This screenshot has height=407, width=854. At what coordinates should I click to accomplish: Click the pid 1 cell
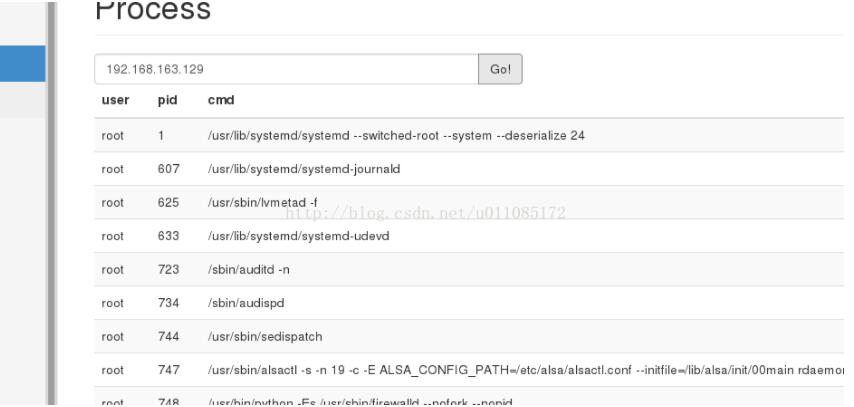click(162, 135)
